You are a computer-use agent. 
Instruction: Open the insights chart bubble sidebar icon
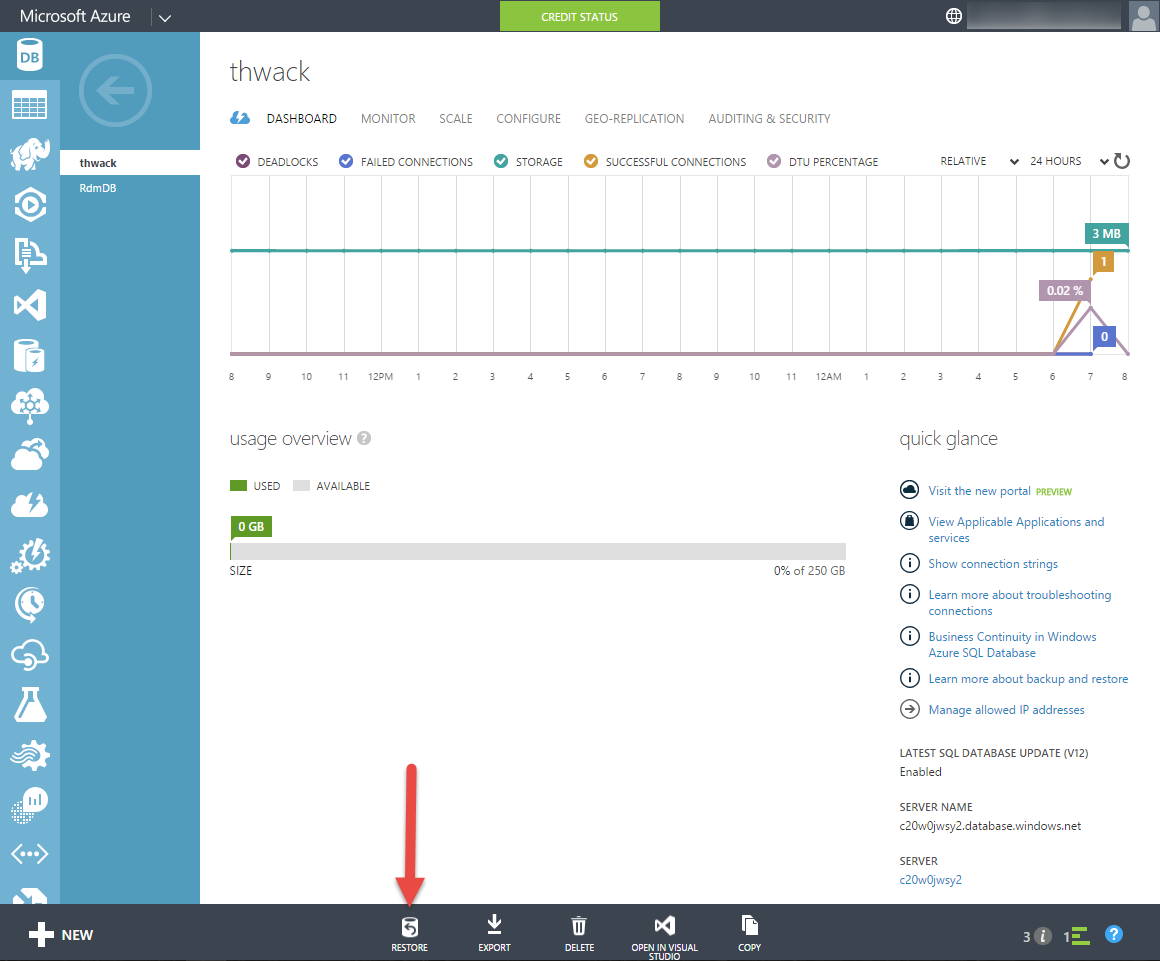[x=30, y=805]
